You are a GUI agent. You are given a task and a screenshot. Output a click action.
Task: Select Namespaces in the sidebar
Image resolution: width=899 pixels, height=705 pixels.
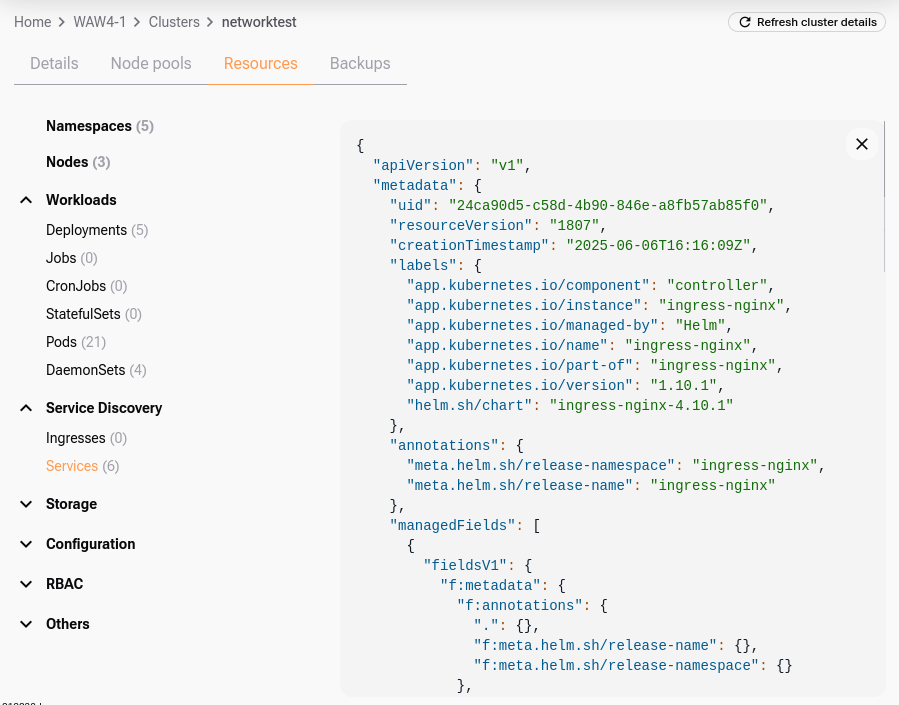click(x=89, y=125)
